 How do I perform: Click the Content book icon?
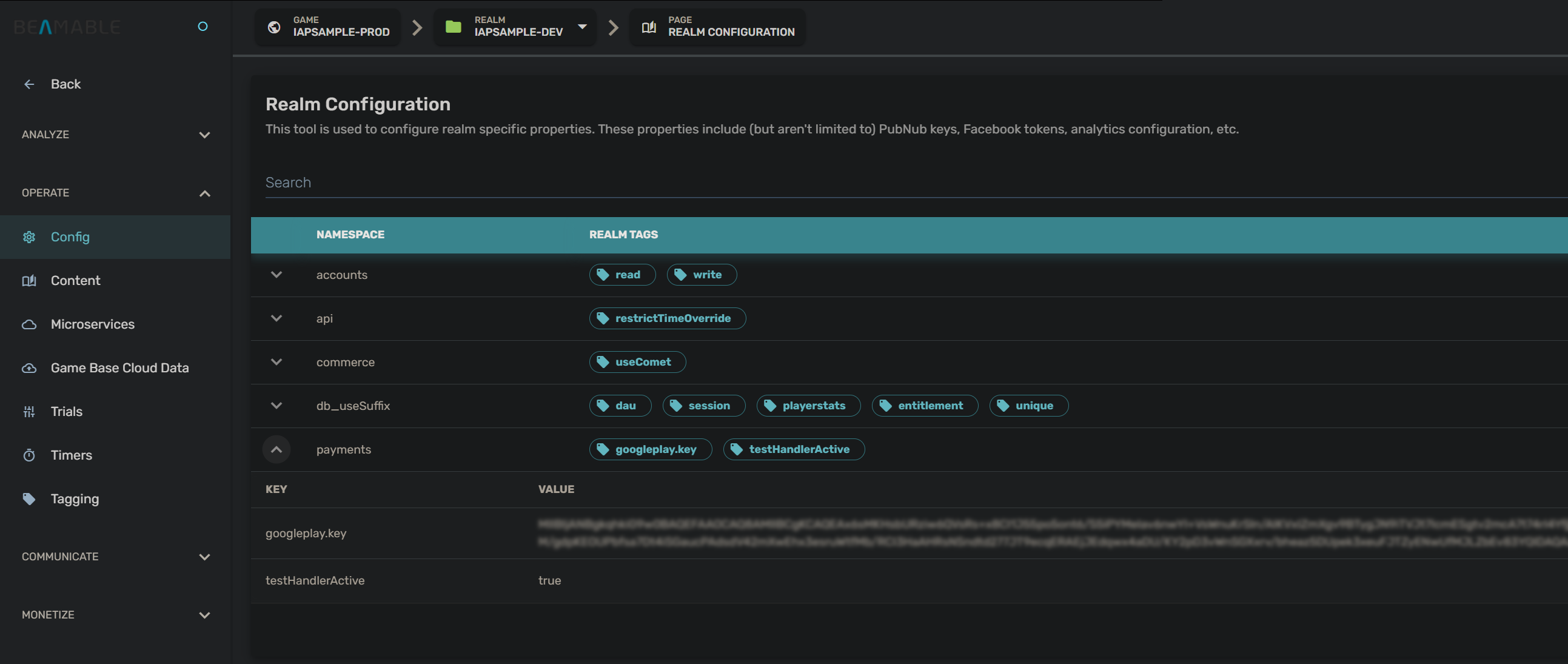point(29,281)
